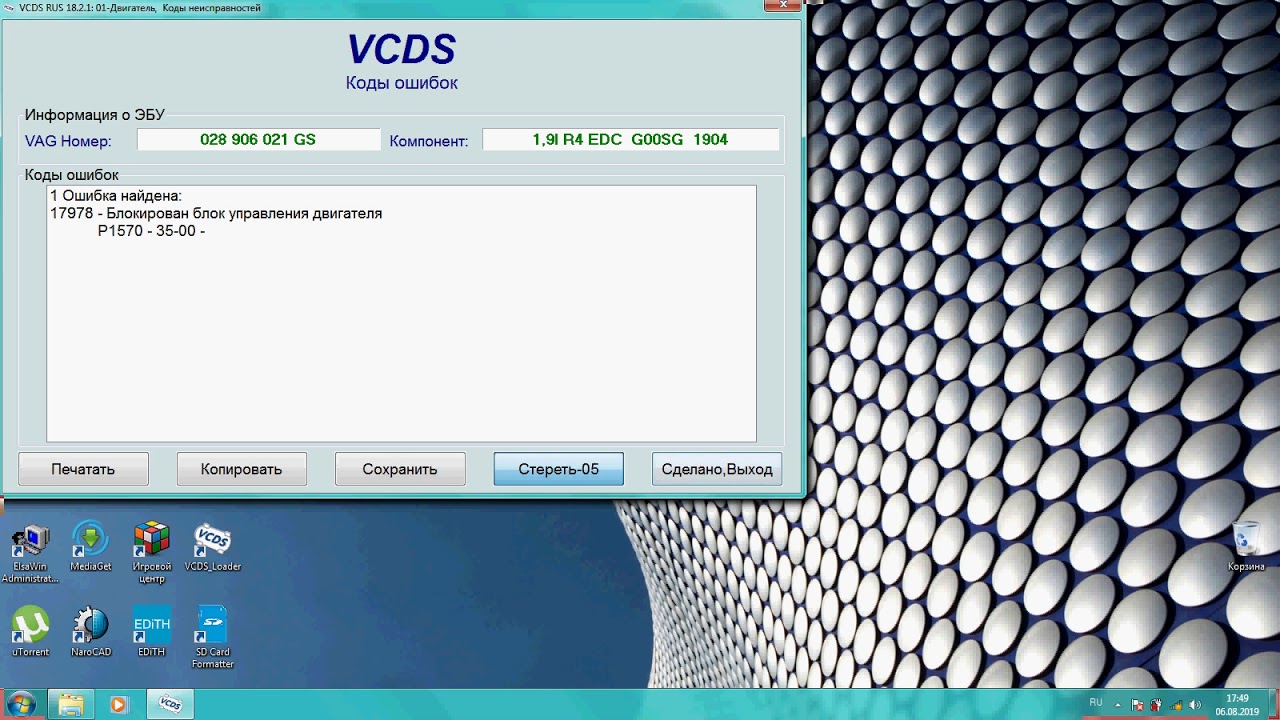Image resolution: width=1280 pixels, height=720 pixels.
Task: Open NaroCAD desktop shortcut
Action: (x=91, y=632)
